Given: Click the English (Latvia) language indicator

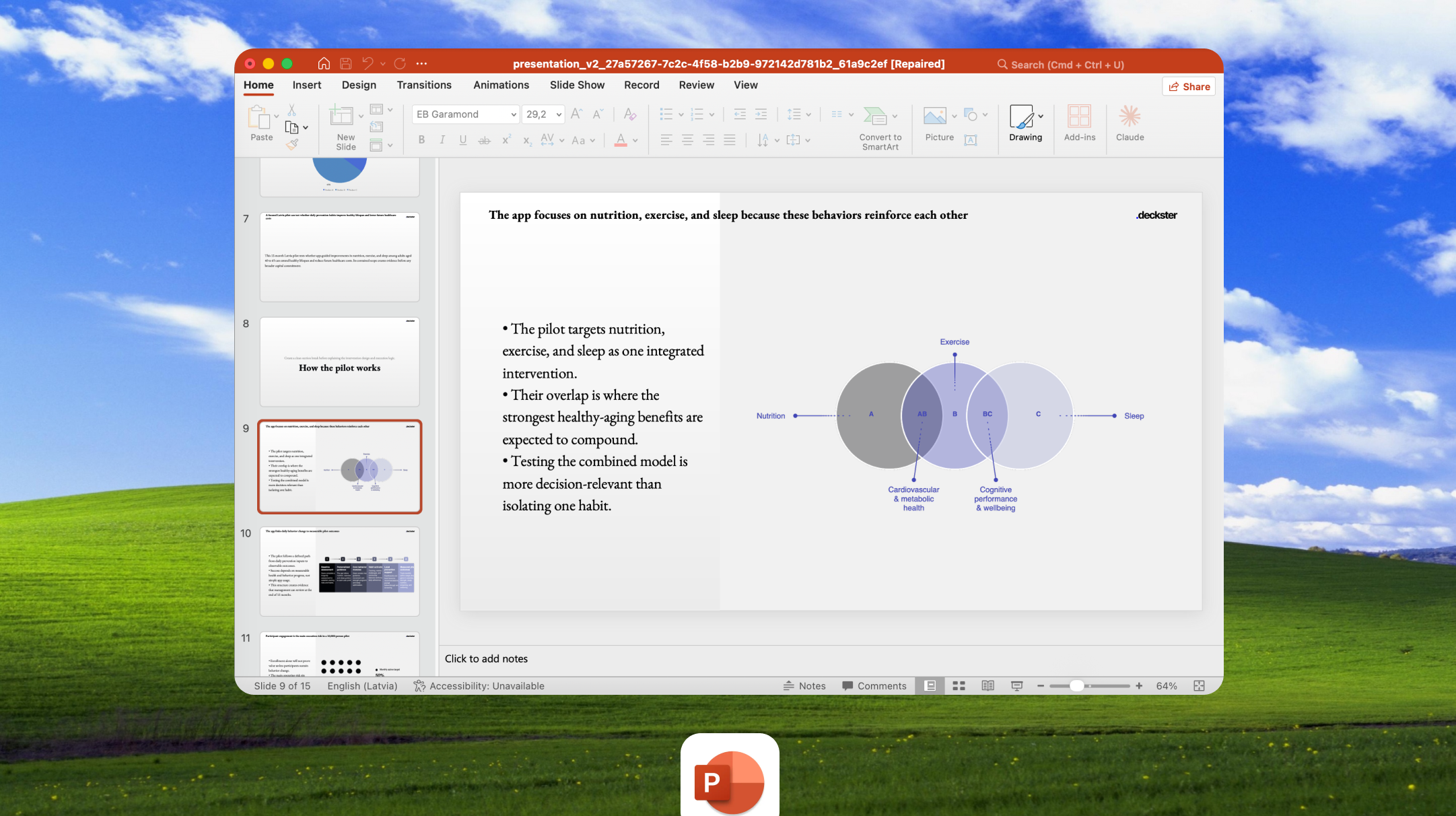Looking at the screenshot, I should 362,685.
